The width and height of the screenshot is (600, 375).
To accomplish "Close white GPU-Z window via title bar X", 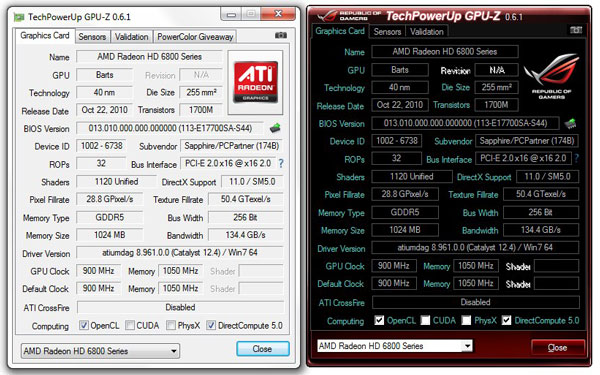I will 278,14.
